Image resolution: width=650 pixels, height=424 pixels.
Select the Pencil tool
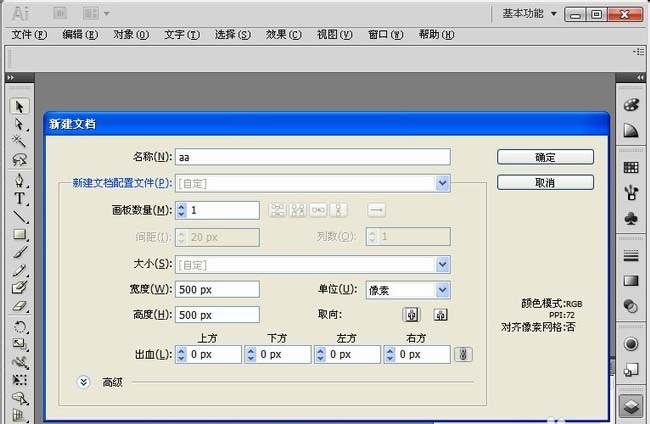pyautogui.click(x=19, y=270)
